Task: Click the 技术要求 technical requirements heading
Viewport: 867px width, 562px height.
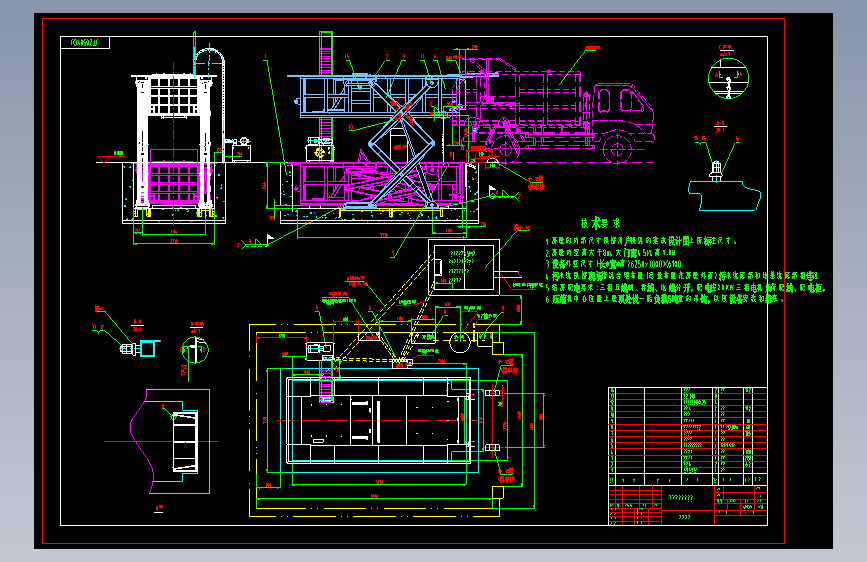Action: click(600, 223)
